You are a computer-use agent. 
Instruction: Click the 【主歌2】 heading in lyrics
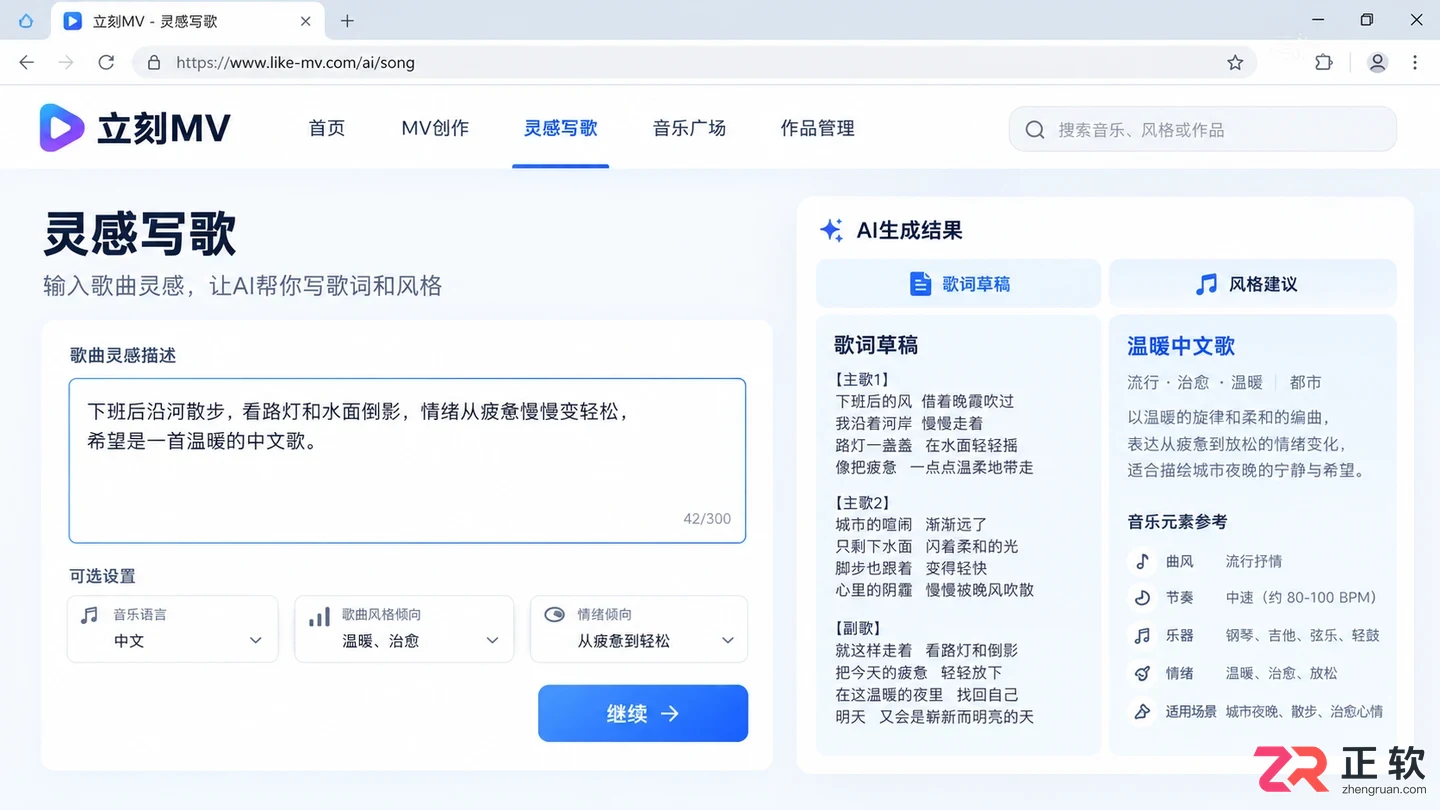coord(861,502)
